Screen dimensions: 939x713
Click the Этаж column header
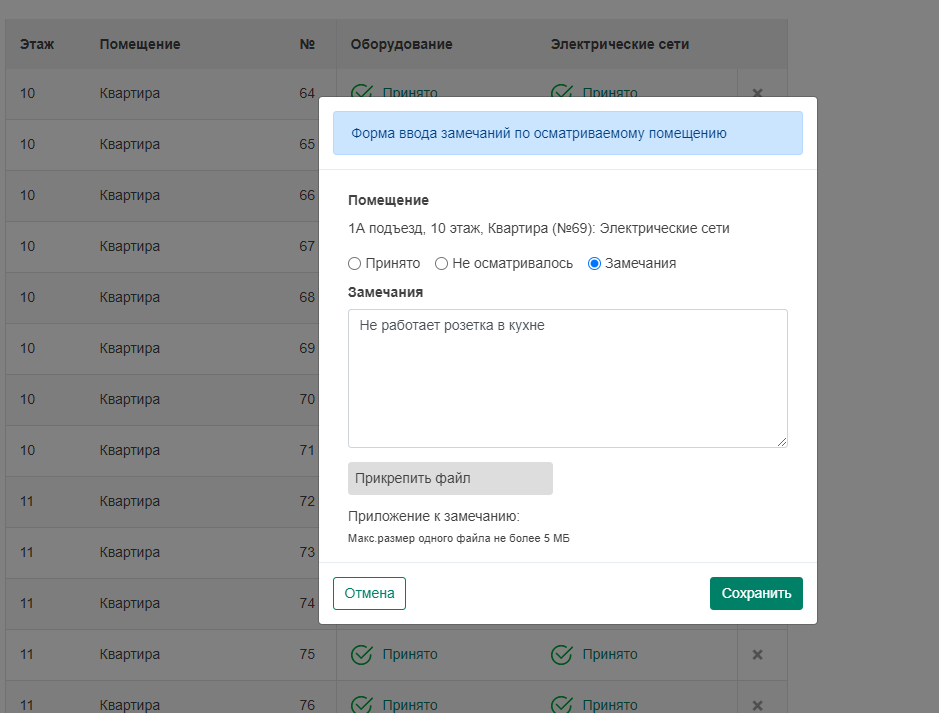(37, 44)
